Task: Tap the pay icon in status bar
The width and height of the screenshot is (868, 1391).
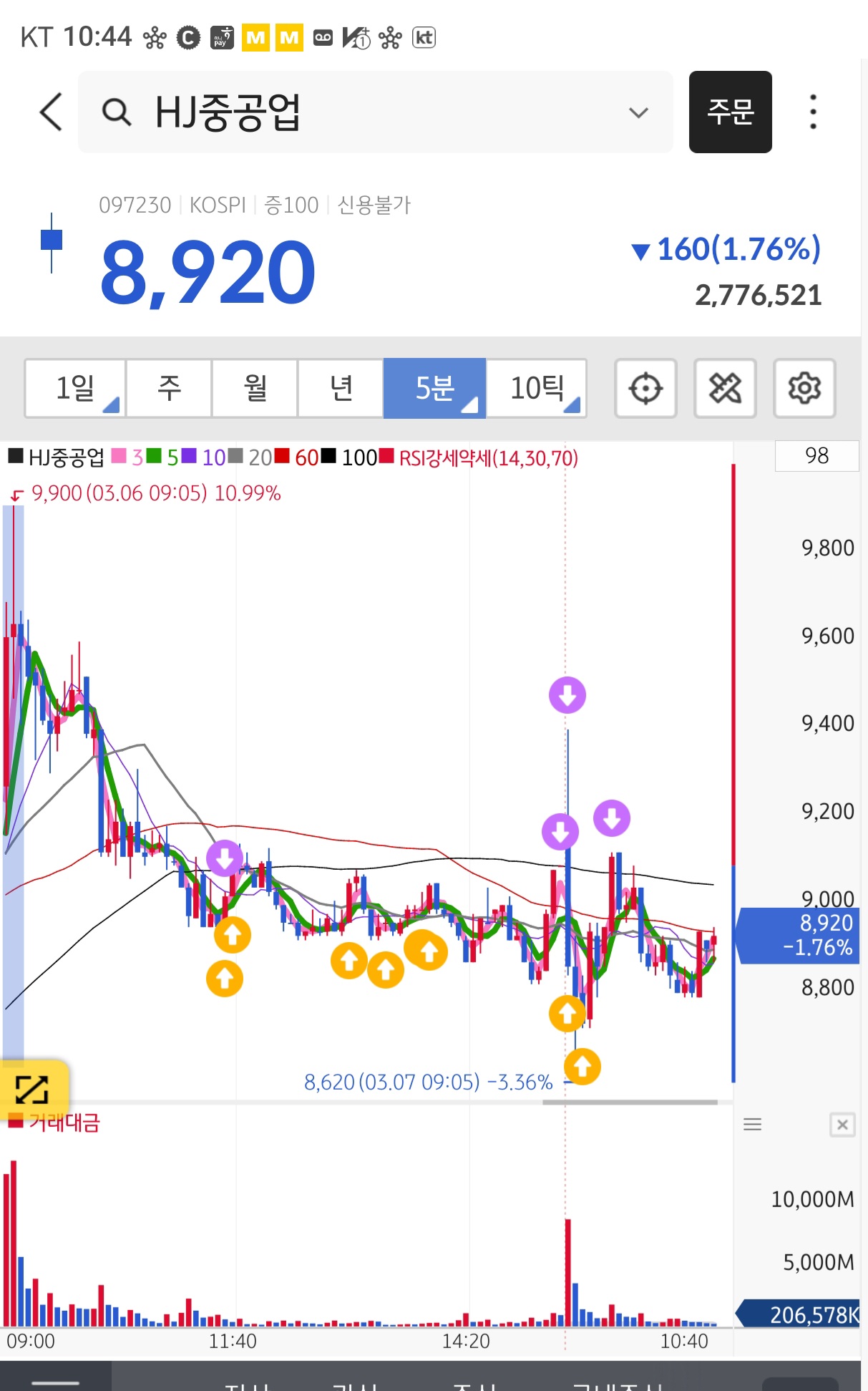Action: 223,37
